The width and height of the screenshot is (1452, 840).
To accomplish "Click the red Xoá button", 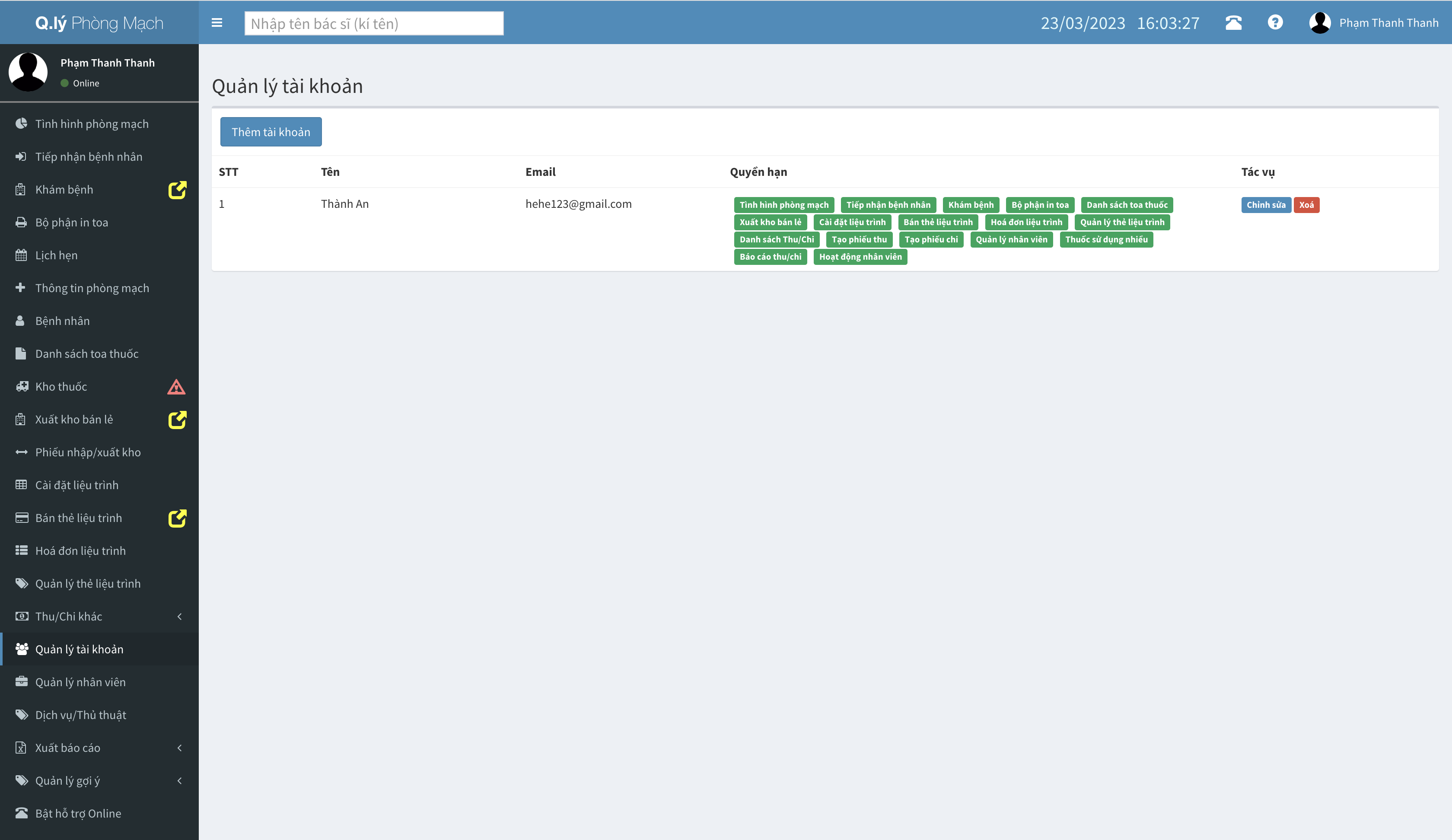I will point(1306,205).
